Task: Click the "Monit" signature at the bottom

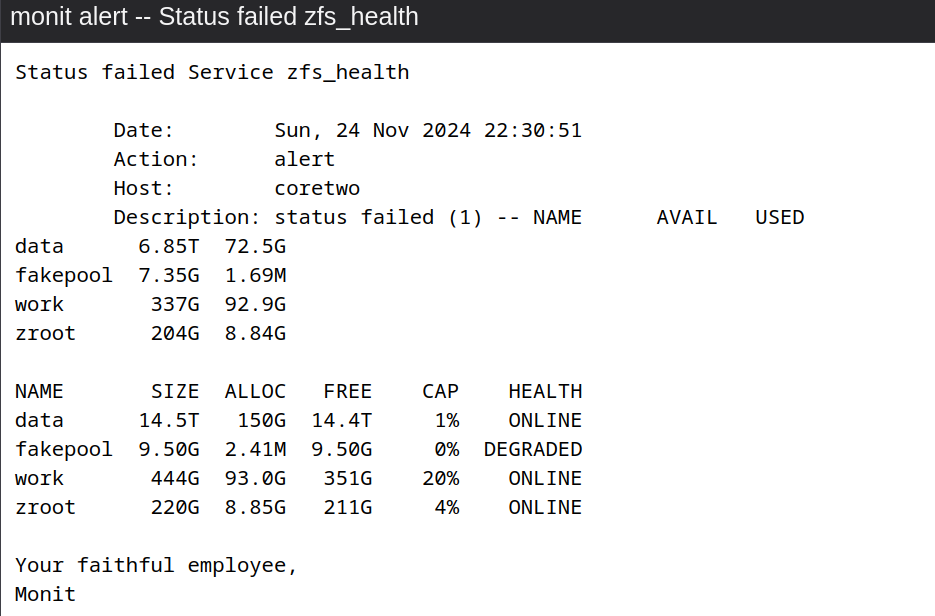Action: coord(46,594)
